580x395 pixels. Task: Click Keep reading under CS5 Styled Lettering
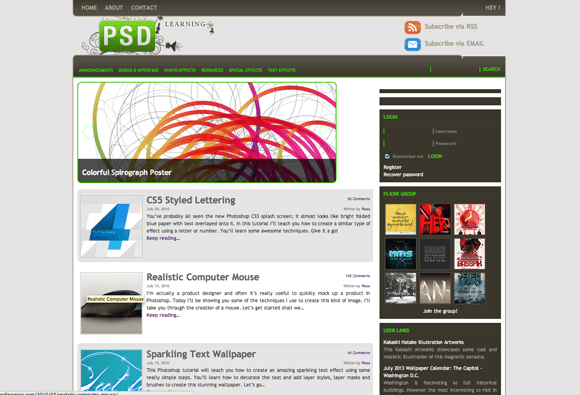[x=163, y=238]
